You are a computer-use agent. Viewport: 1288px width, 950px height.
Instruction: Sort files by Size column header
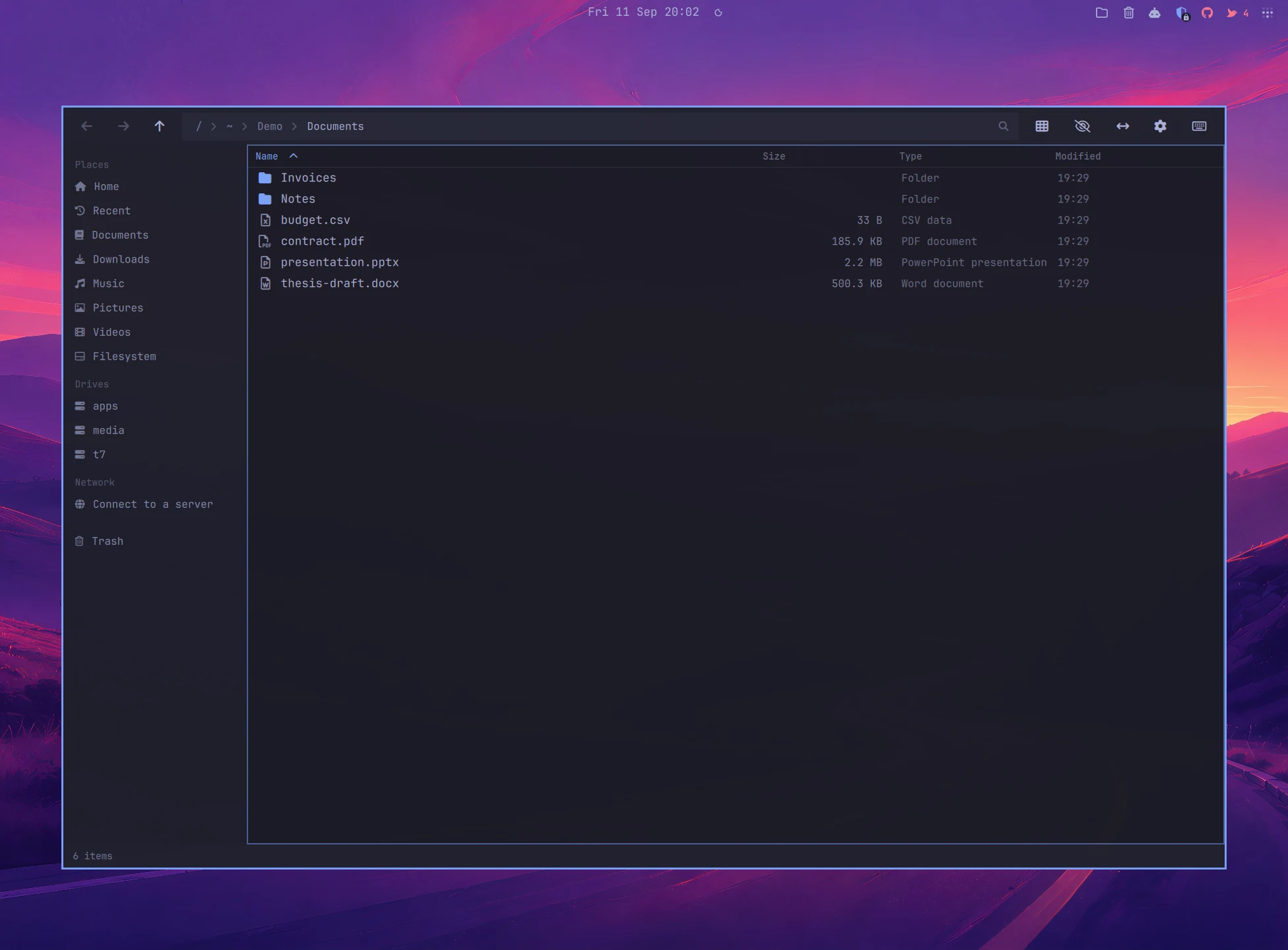coord(774,156)
